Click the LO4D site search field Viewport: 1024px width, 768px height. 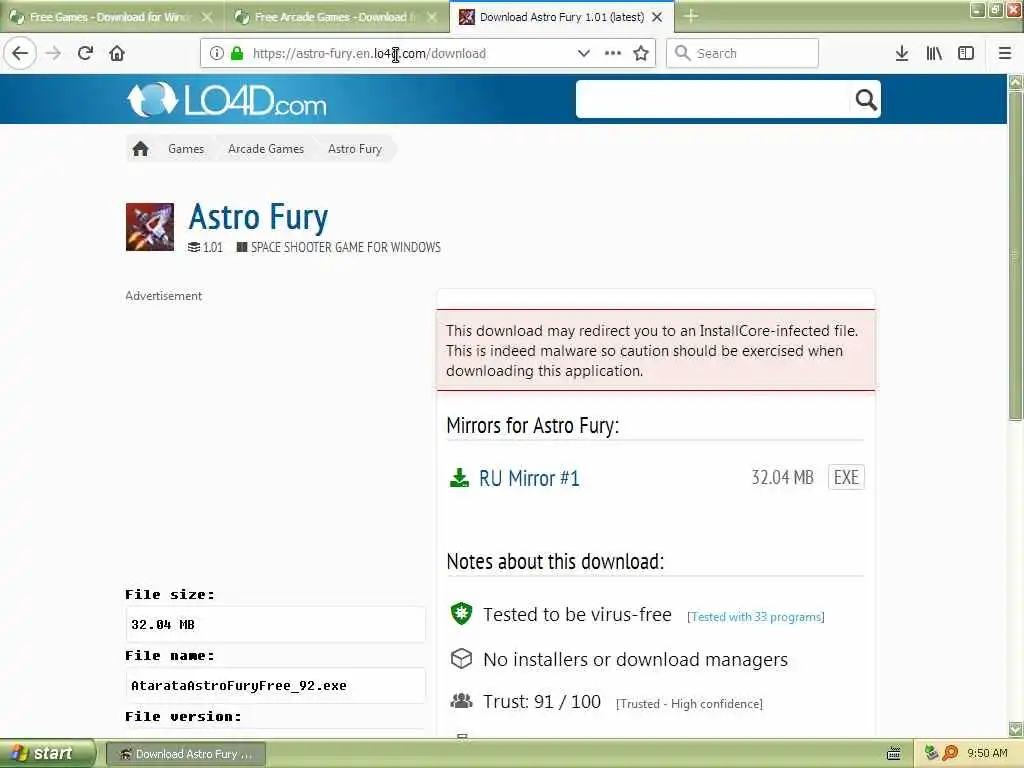tap(712, 99)
